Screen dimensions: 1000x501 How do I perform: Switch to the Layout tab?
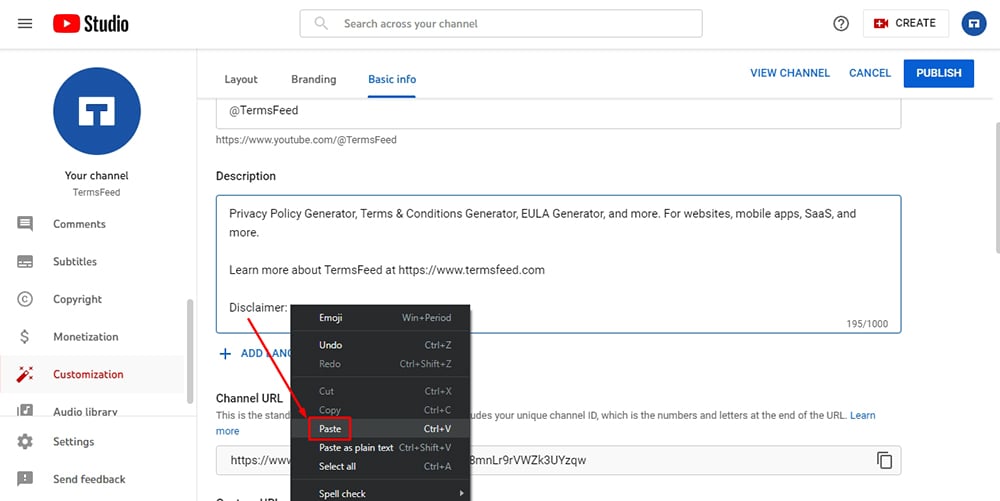(x=241, y=80)
